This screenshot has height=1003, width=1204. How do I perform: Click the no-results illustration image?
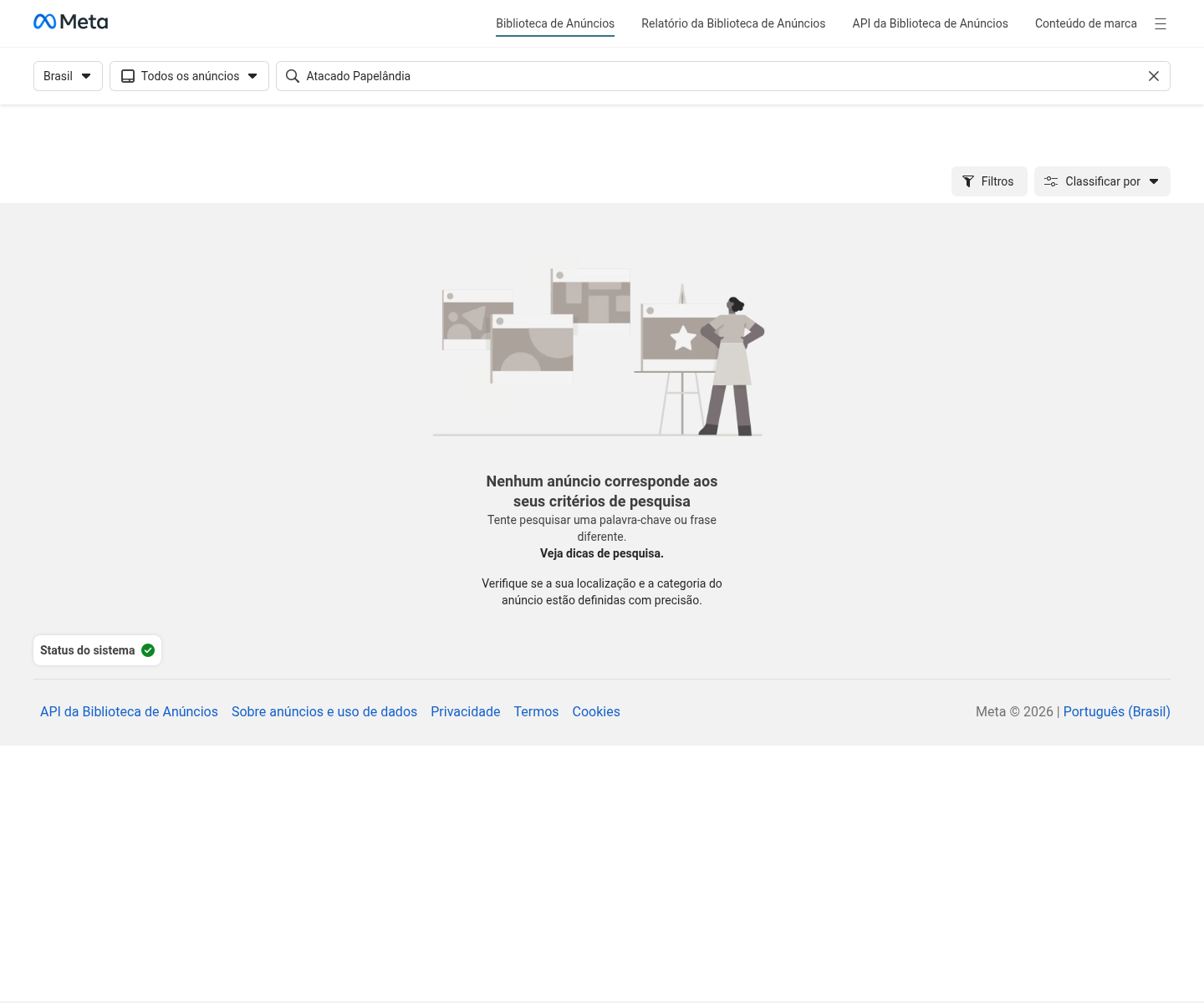(x=599, y=352)
